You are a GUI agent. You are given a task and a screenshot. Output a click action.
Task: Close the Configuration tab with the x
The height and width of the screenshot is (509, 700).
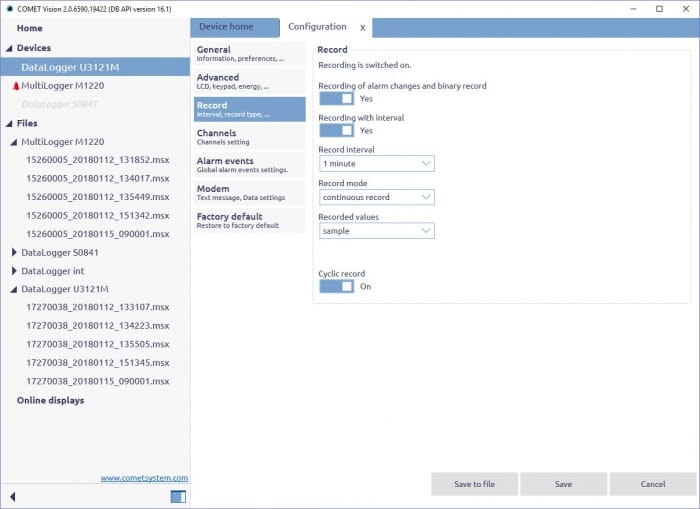point(362,28)
